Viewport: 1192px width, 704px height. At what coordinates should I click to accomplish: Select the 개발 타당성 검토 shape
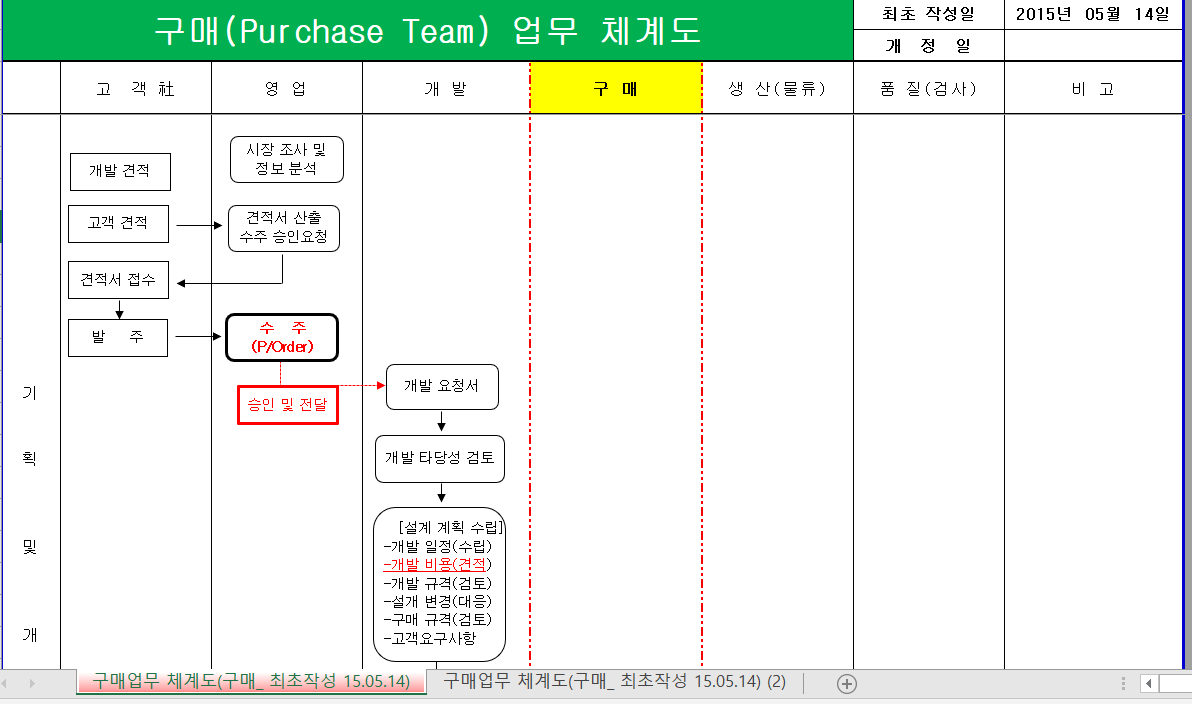tap(439, 458)
